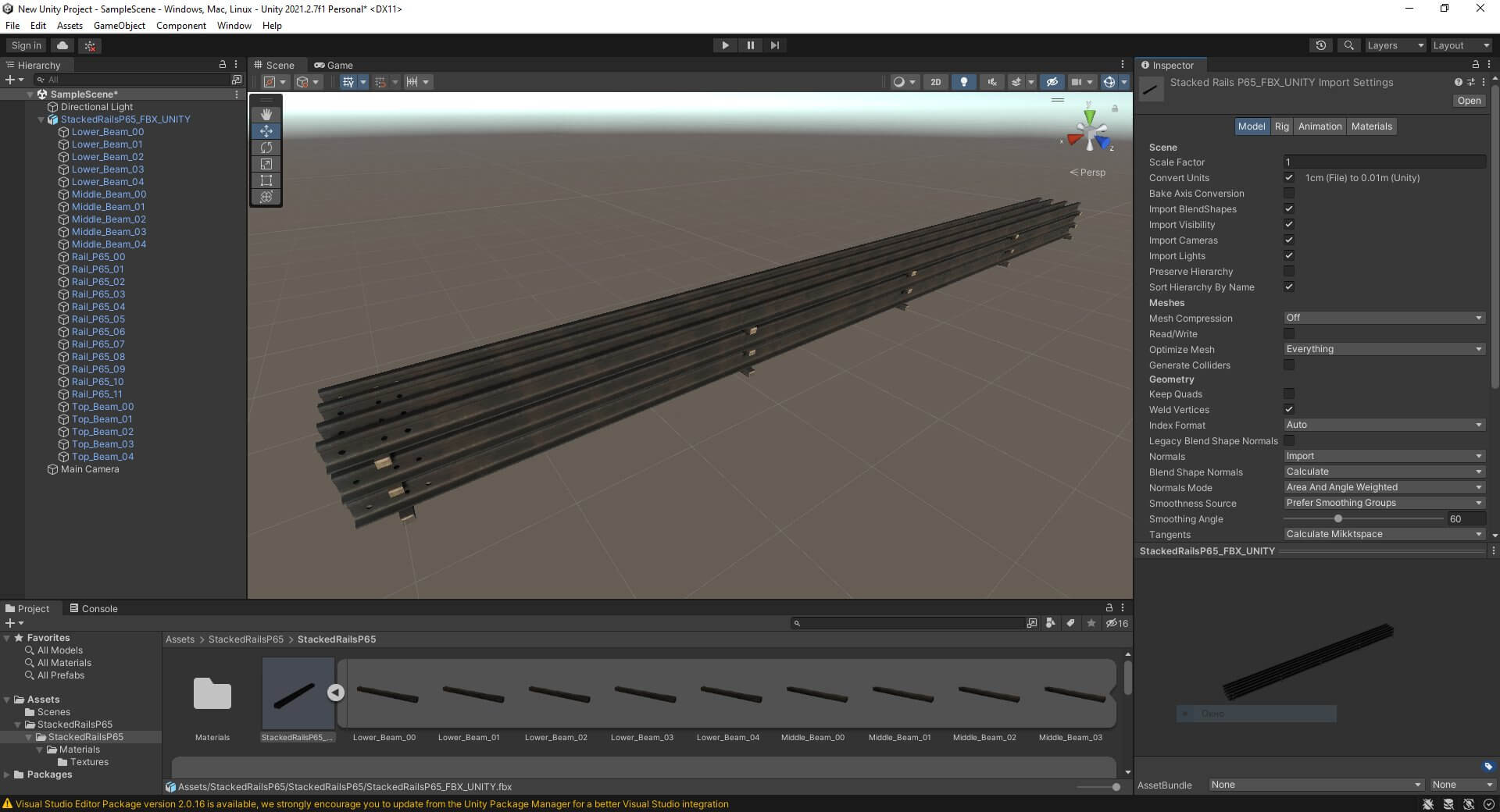The image size is (1500, 812).
Task: Click the orientation gizmo in the scene view
Action: click(x=1089, y=133)
